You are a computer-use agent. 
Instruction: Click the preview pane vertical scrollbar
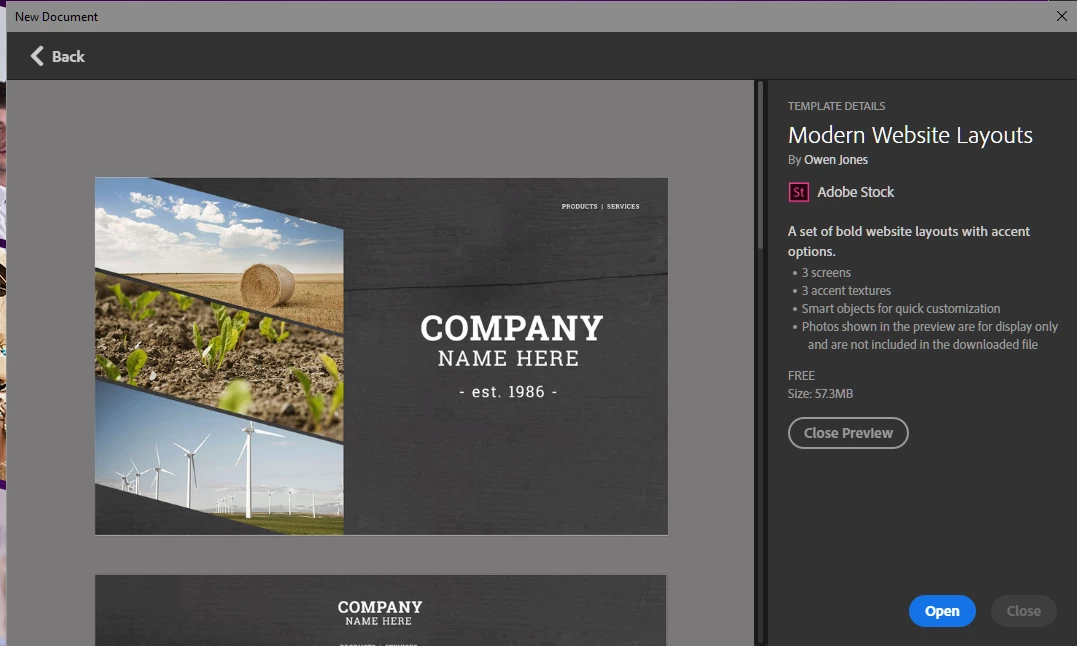pyautogui.click(x=760, y=165)
